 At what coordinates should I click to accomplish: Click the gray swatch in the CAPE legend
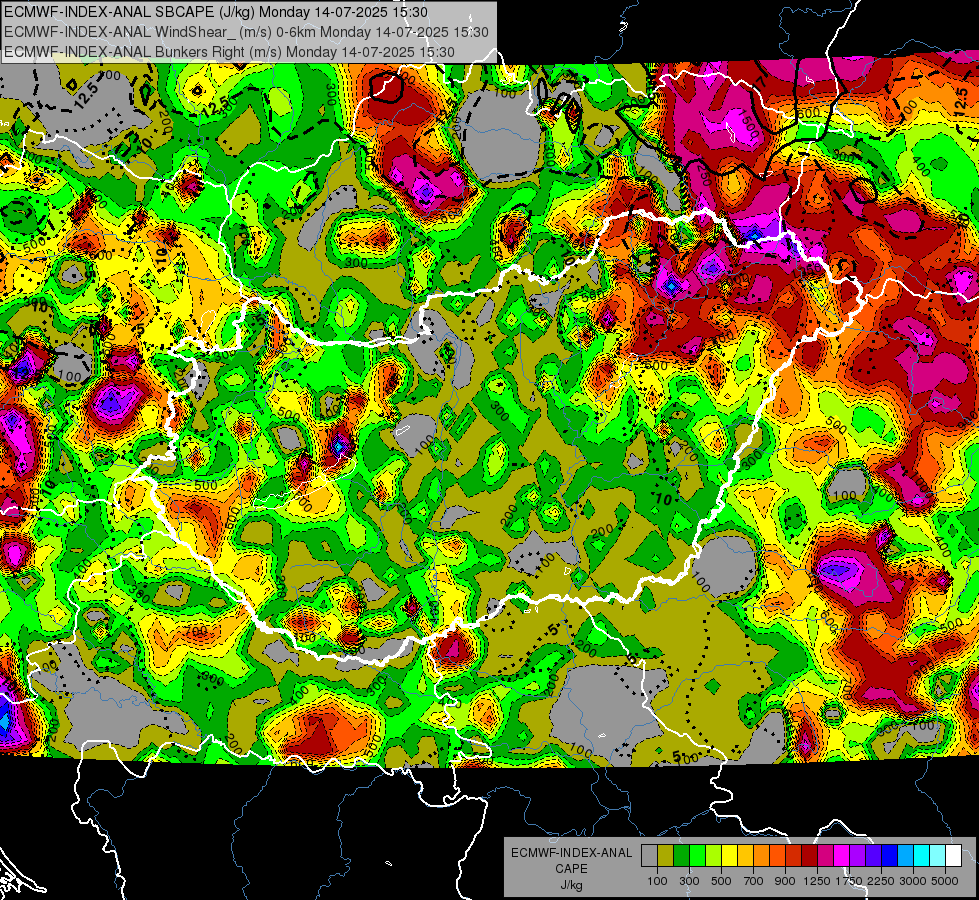[649, 856]
